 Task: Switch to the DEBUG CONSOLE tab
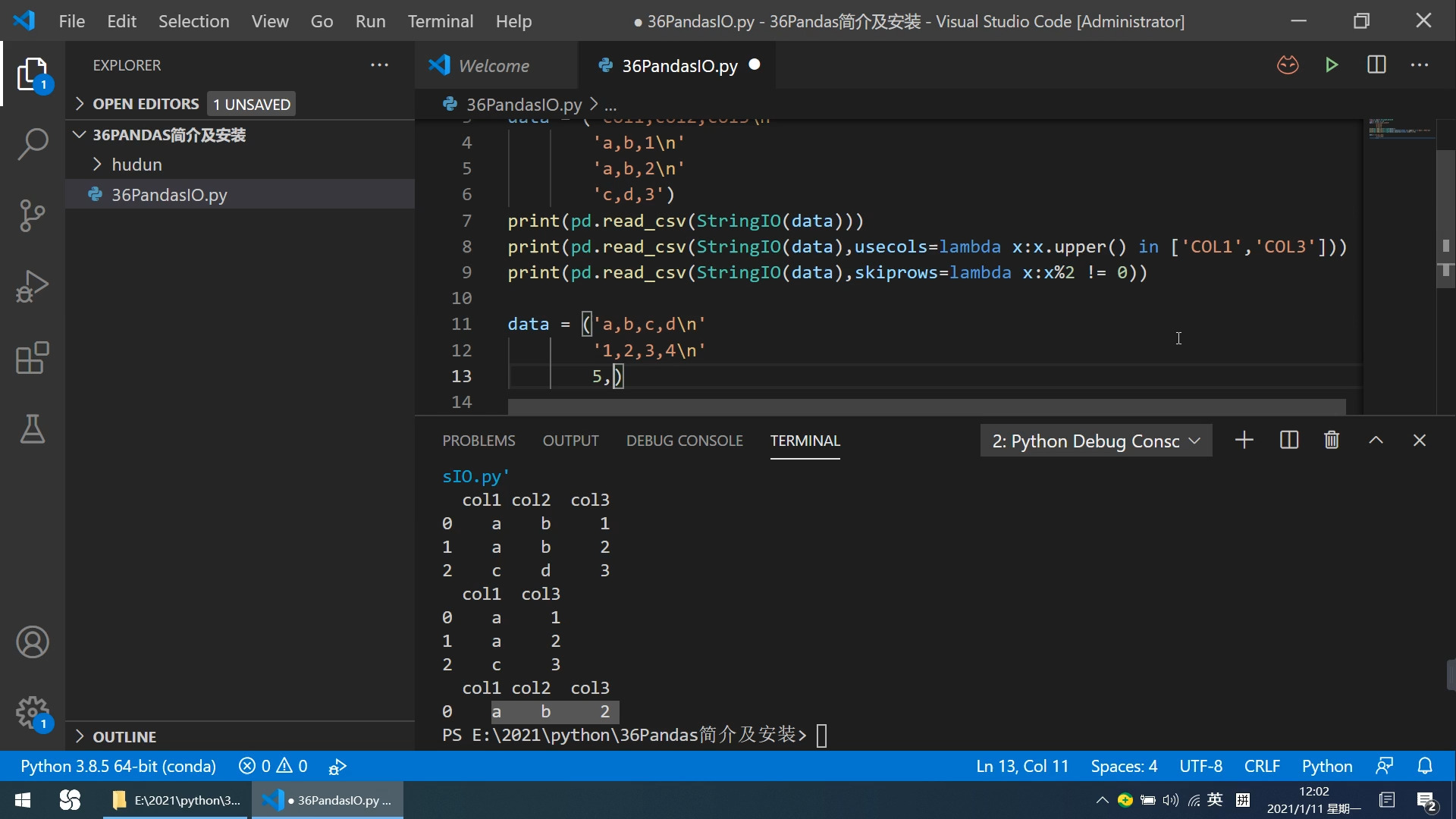(684, 441)
